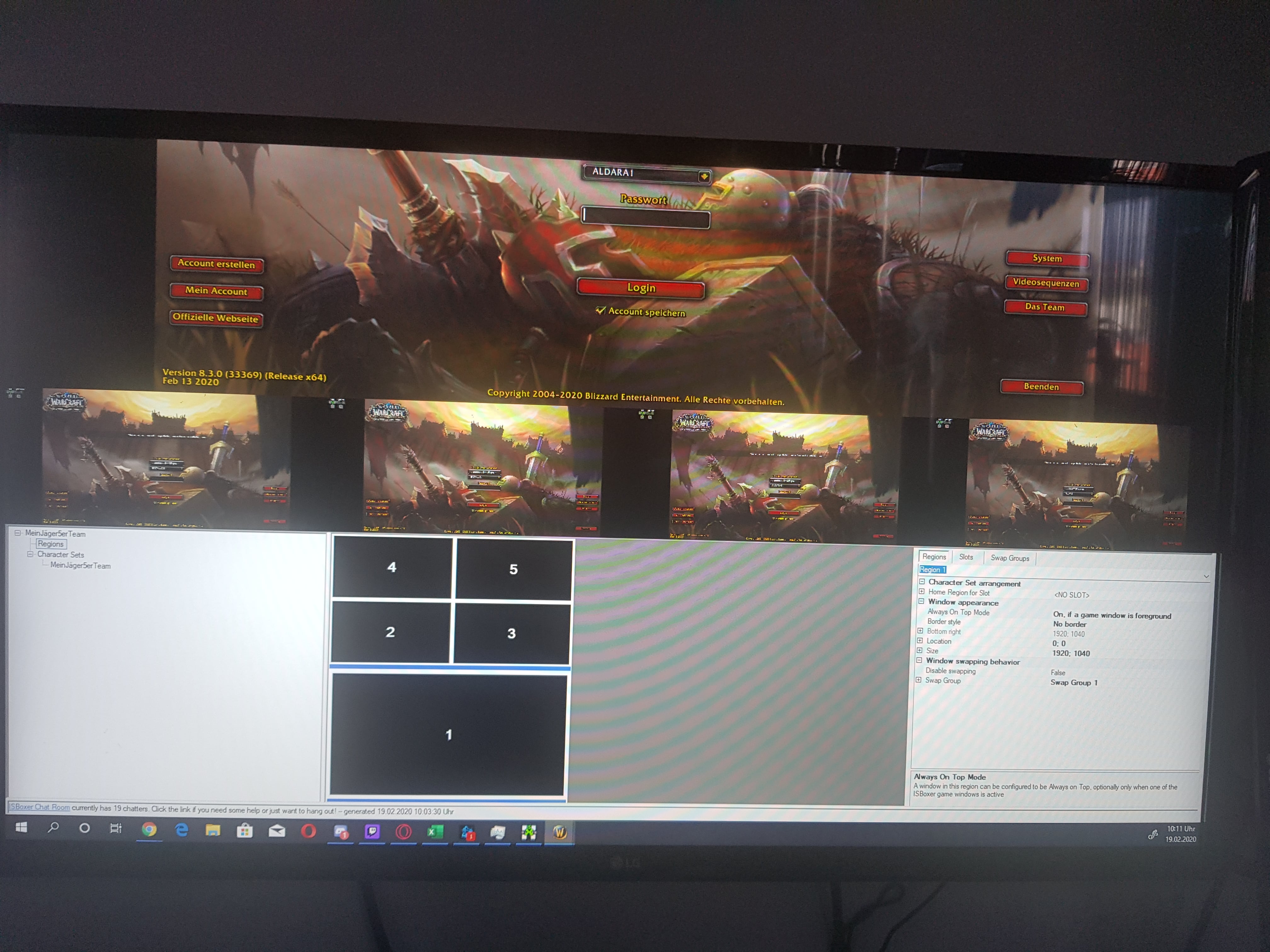This screenshot has height=952, width=1270.
Task: Click the 'Swap Group 1' value
Action: coord(1074,682)
